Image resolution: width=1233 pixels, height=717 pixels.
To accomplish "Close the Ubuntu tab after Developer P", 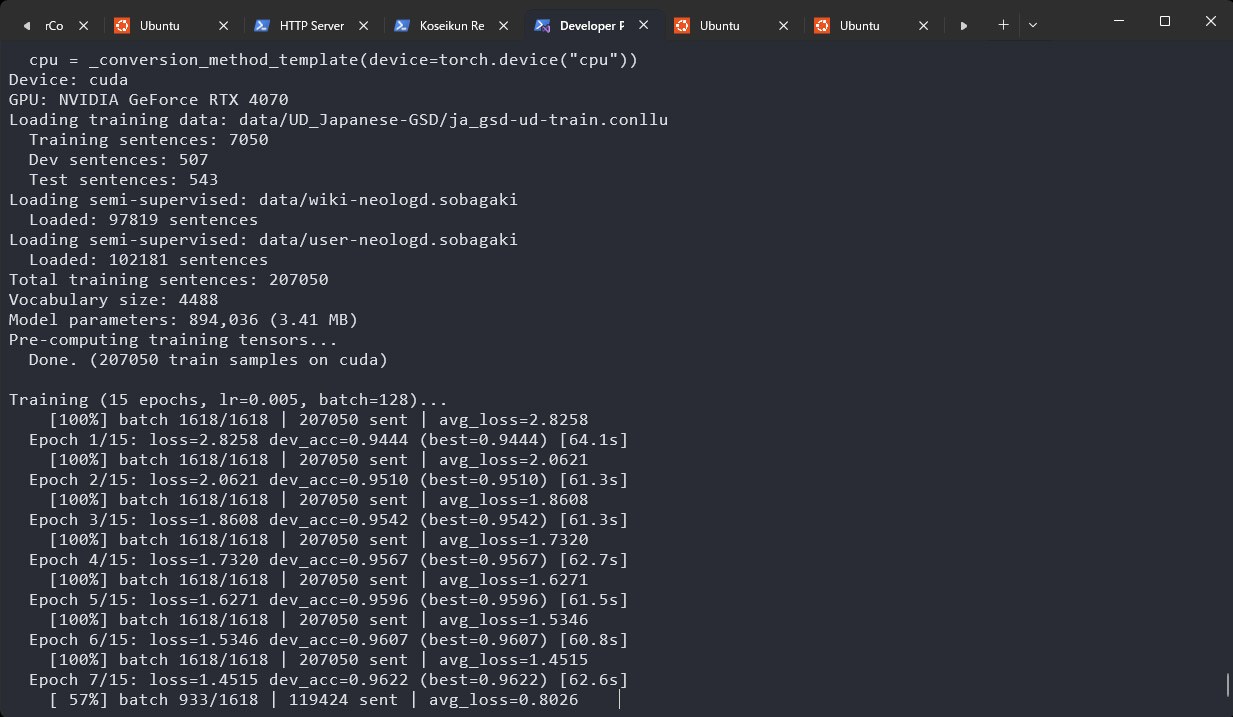I will [783, 25].
